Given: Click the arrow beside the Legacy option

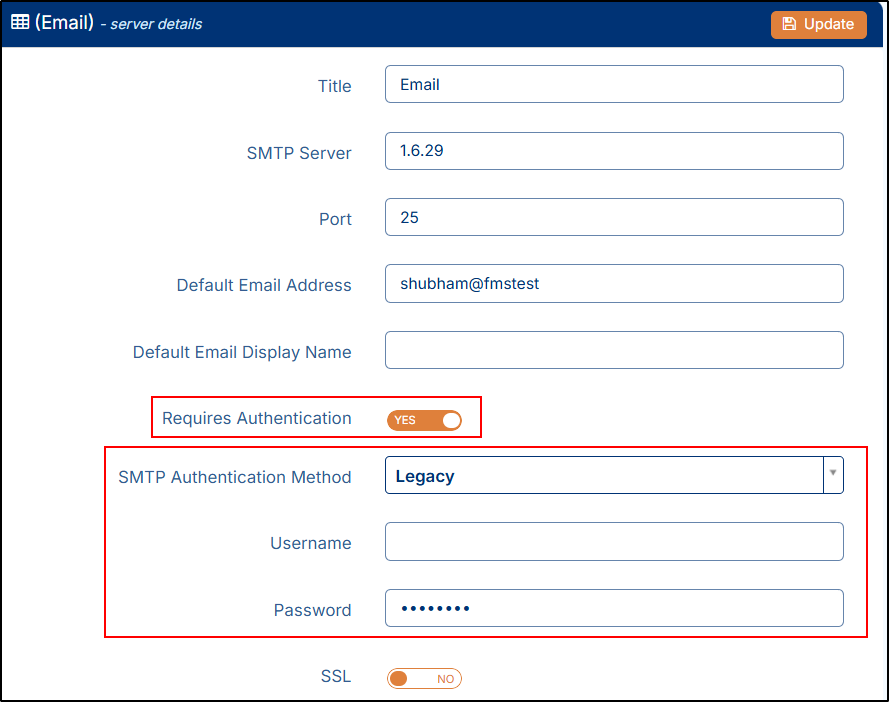Looking at the screenshot, I should [x=832, y=476].
